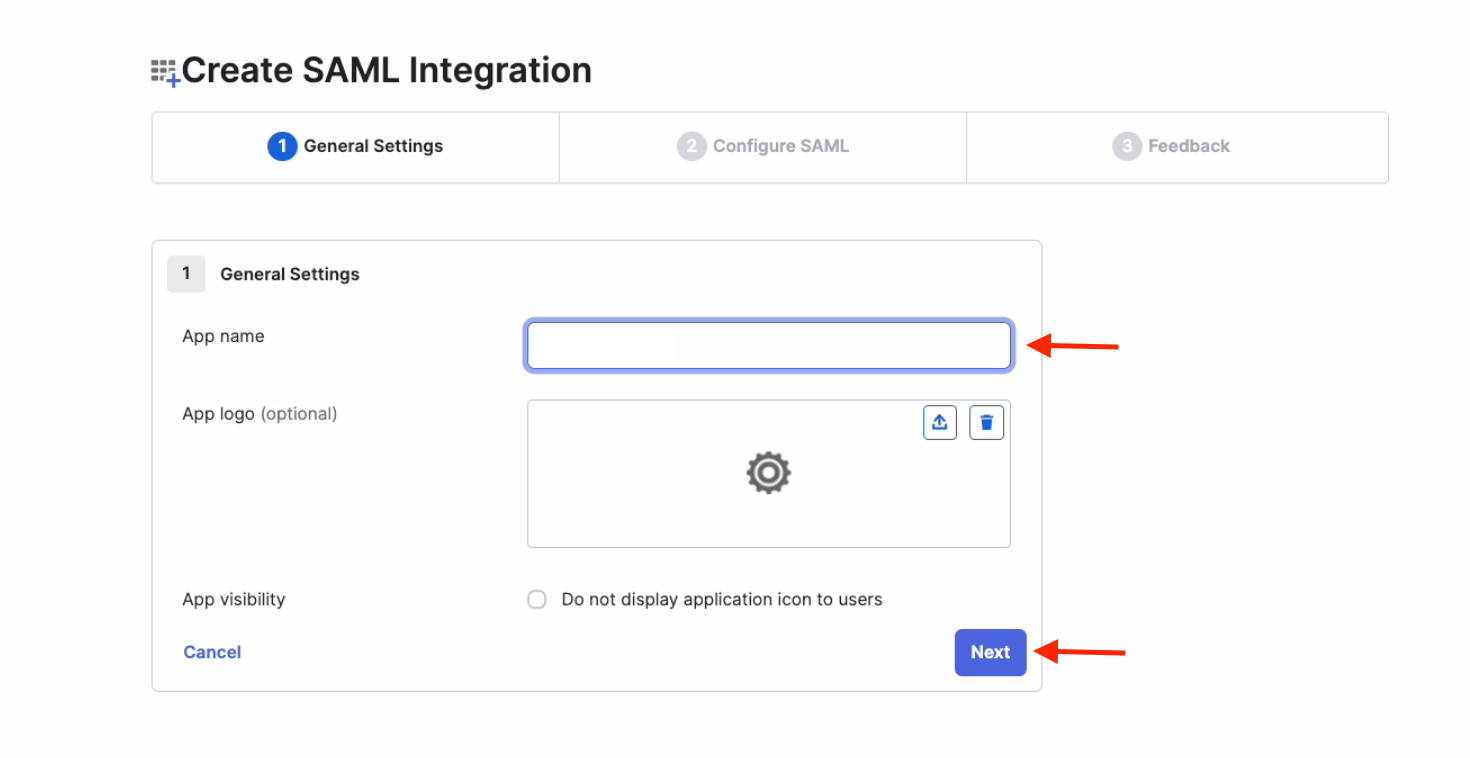Click the trash icon to delete logo
1470x758 pixels.
tap(986, 423)
